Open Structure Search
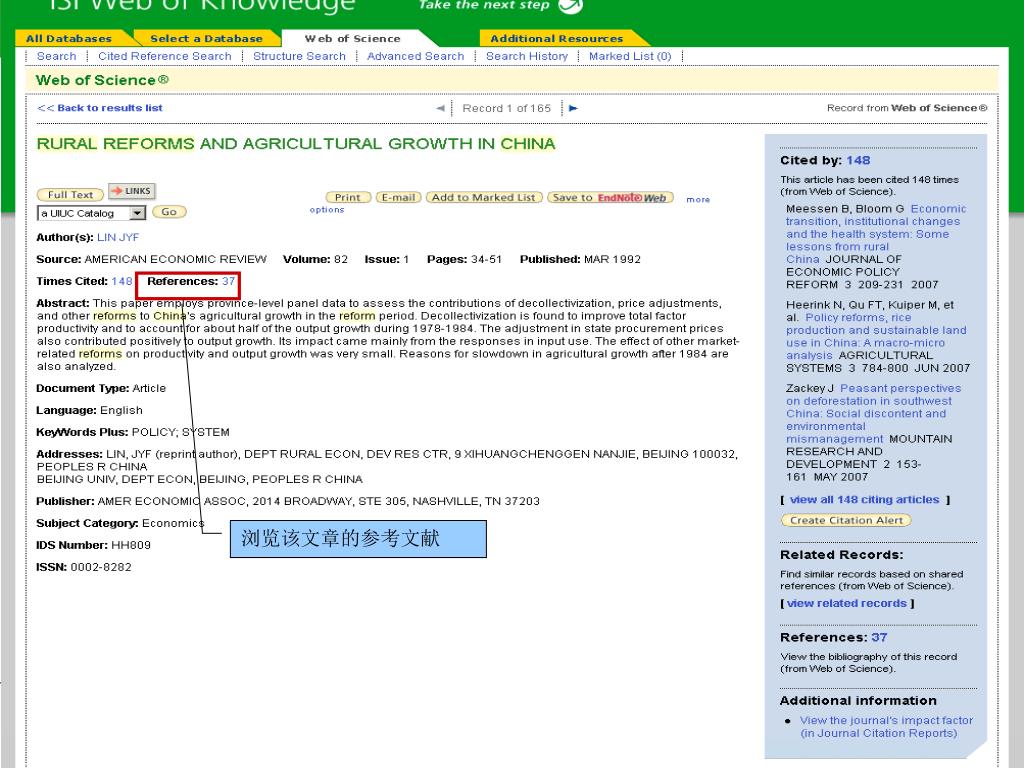This screenshot has height=768, width=1024. click(299, 56)
